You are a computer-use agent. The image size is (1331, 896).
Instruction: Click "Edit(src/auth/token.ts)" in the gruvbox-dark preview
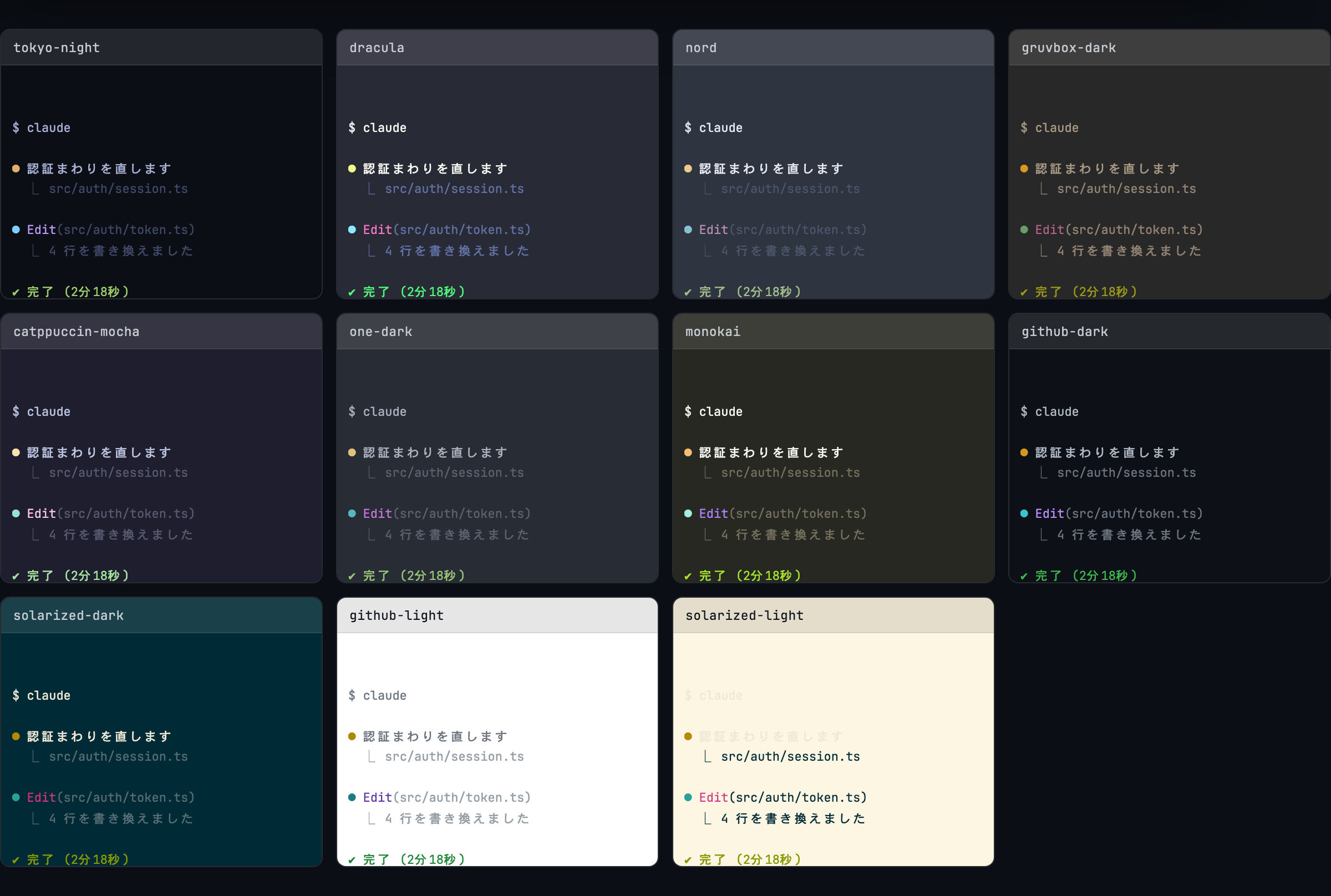click(x=1119, y=230)
